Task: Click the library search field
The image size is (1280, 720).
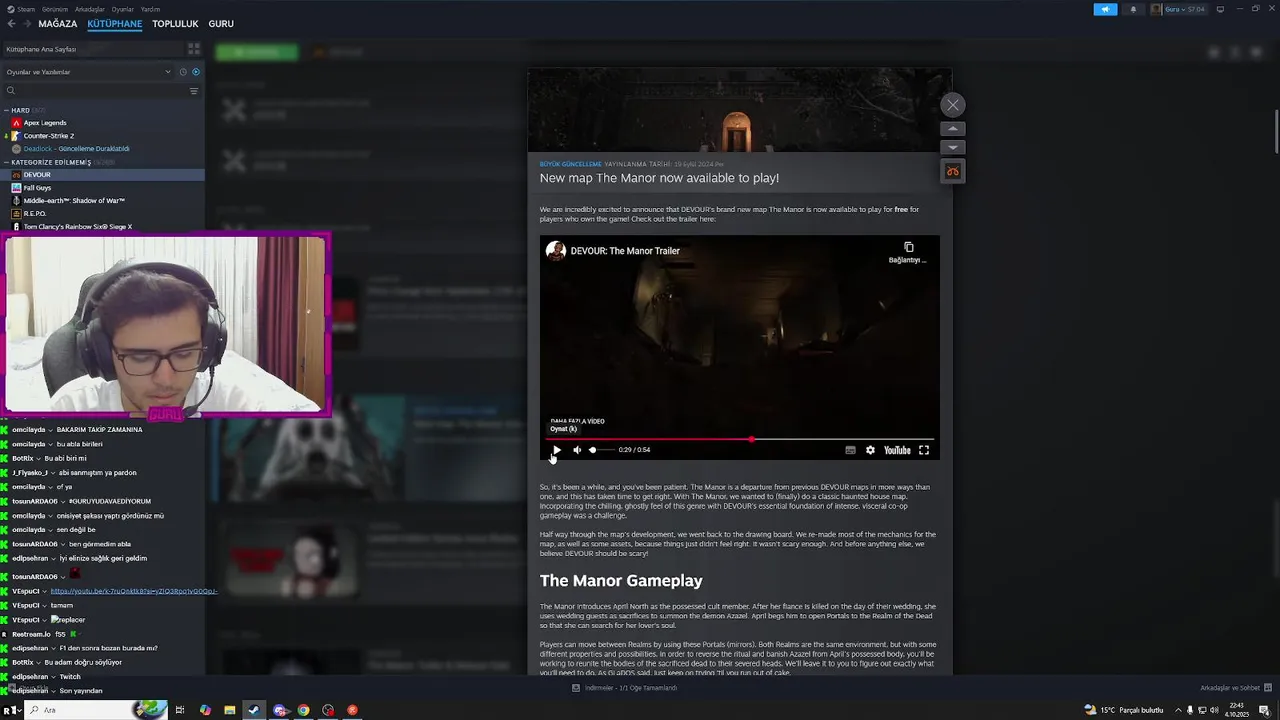Action: pyautogui.click(x=95, y=91)
